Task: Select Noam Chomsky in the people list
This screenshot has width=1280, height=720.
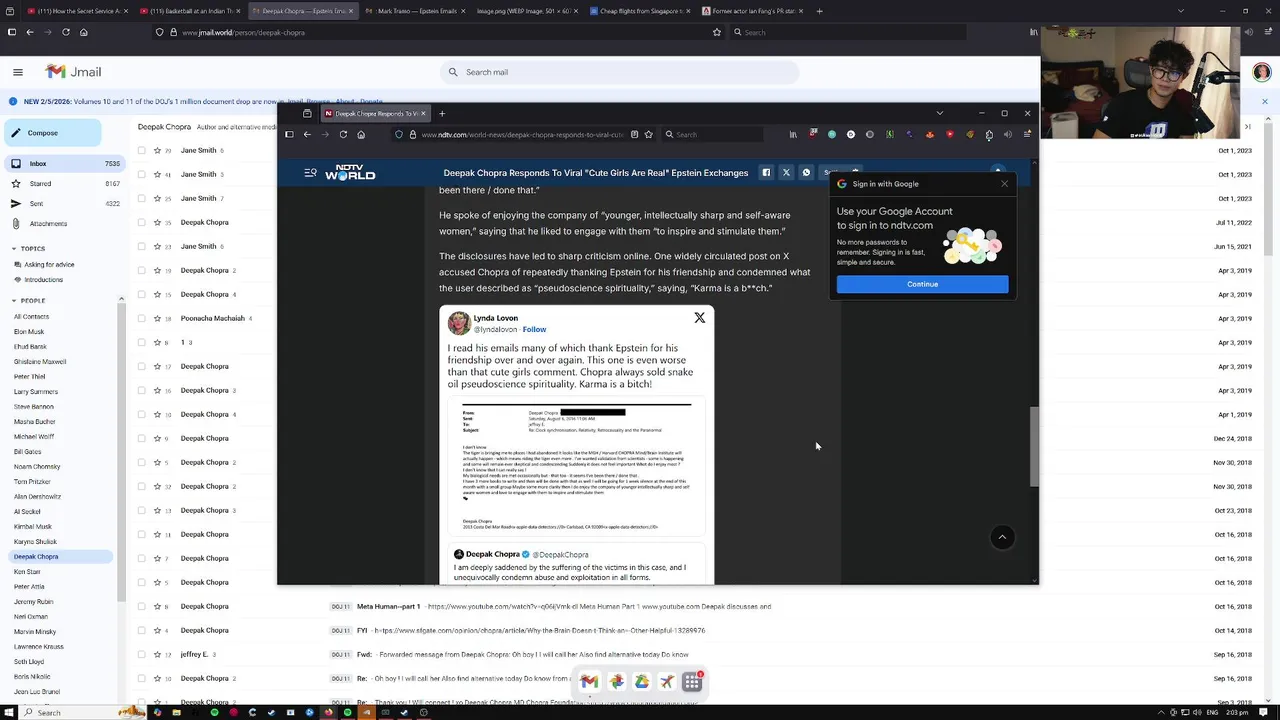Action: pyautogui.click(x=37, y=466)
